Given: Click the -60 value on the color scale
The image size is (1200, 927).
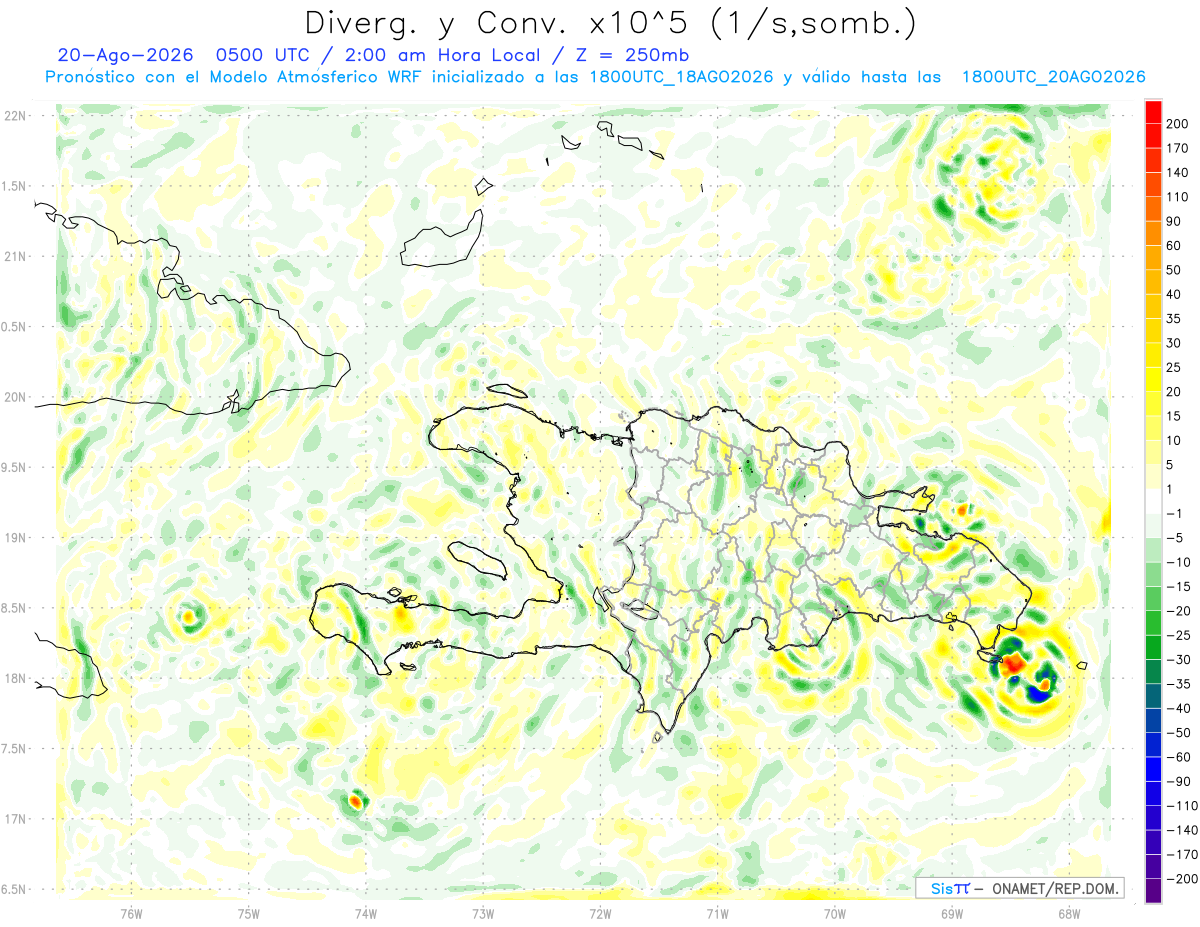Looking at the screenshot, I should pos(1178,758).
